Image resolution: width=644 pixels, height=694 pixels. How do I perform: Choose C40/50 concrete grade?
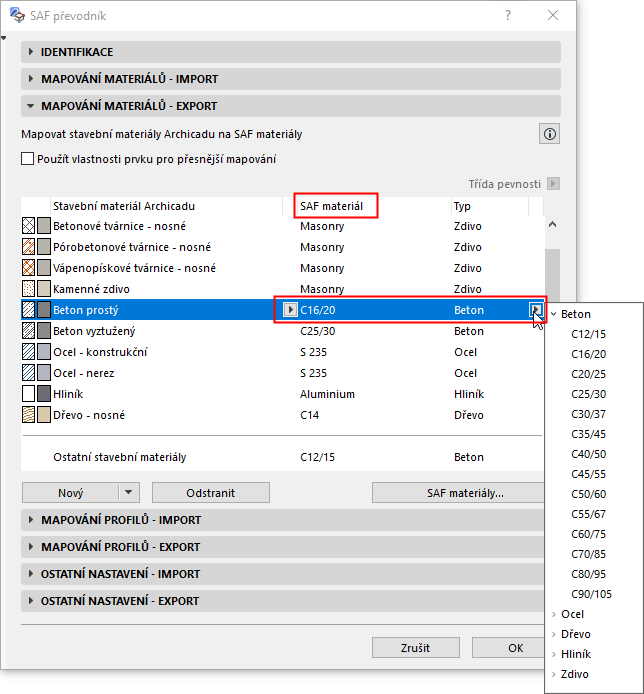point(588,454)
